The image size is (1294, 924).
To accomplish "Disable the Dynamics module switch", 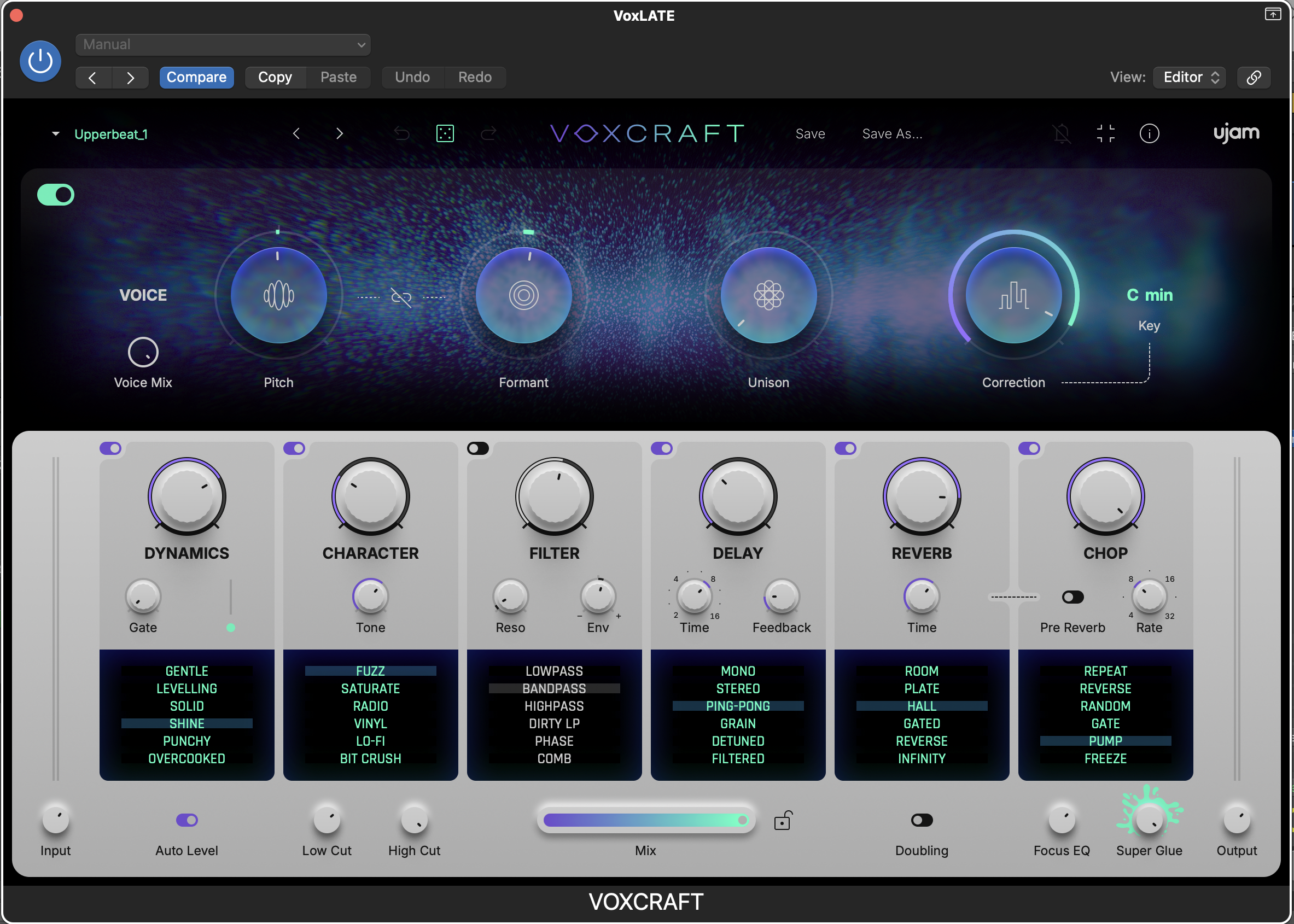I will point(110,448).
